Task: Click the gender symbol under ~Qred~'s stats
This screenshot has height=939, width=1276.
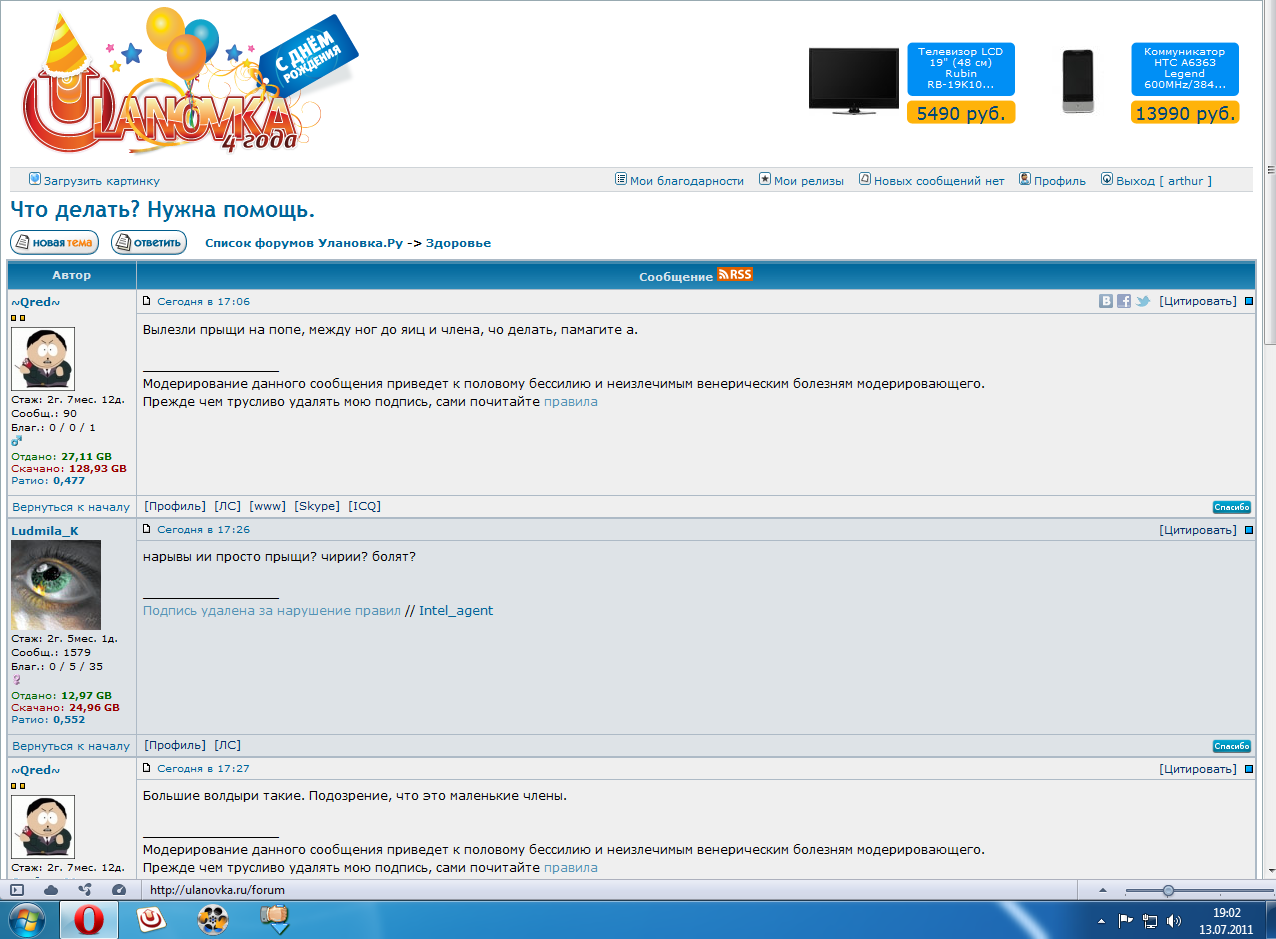Action: pyautogui.click(x=15, y=440)
